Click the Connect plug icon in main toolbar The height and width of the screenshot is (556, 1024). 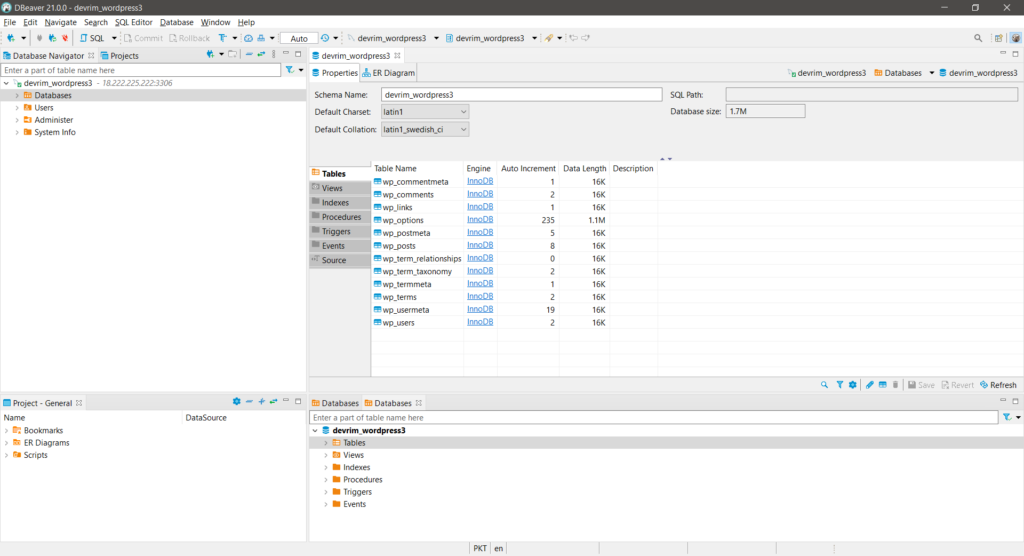click(x=39, y=38)
